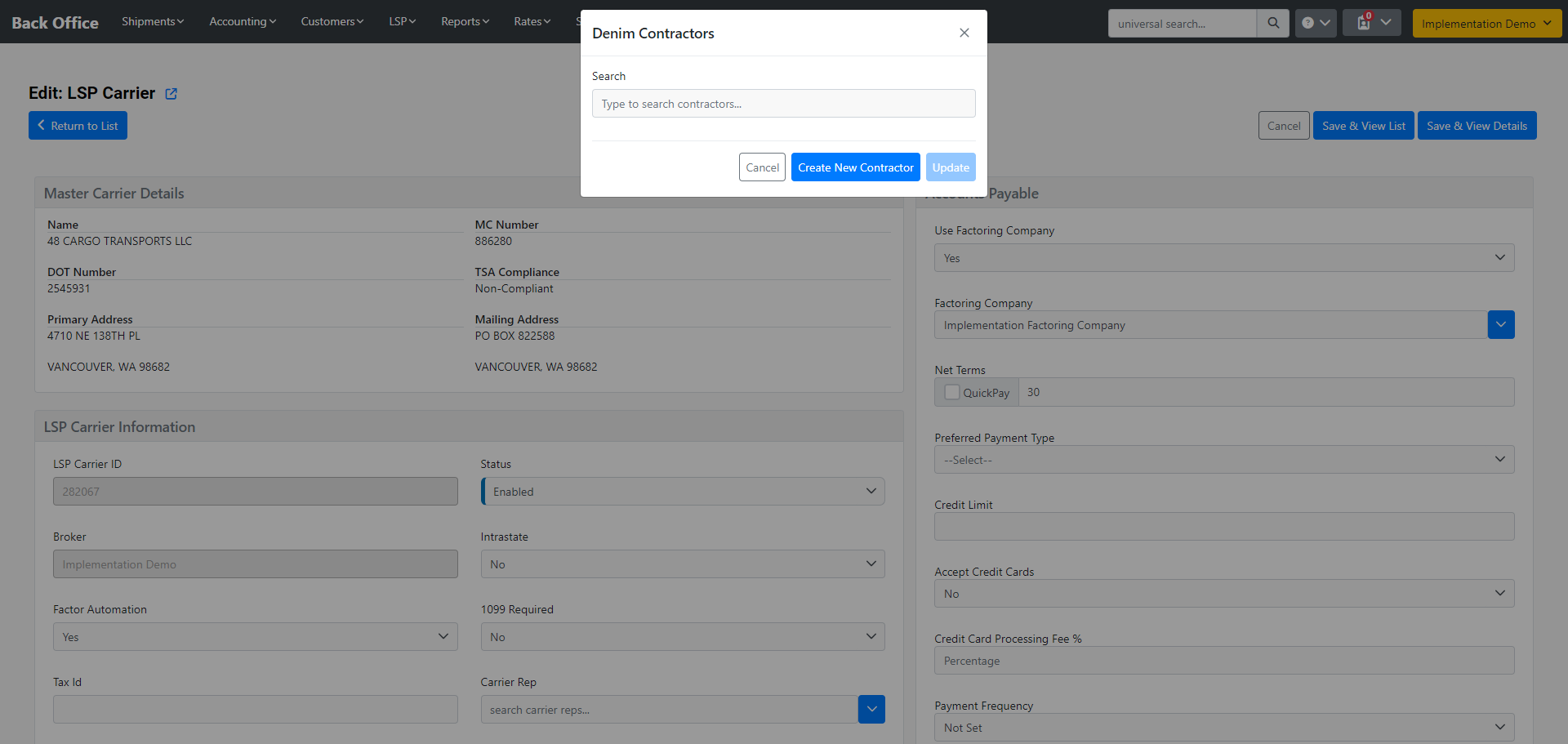The height and width of the screenshot is (744, 1568).
Task: Click Credit Card Processing Fee field
Action: [x=1224, y=661]
